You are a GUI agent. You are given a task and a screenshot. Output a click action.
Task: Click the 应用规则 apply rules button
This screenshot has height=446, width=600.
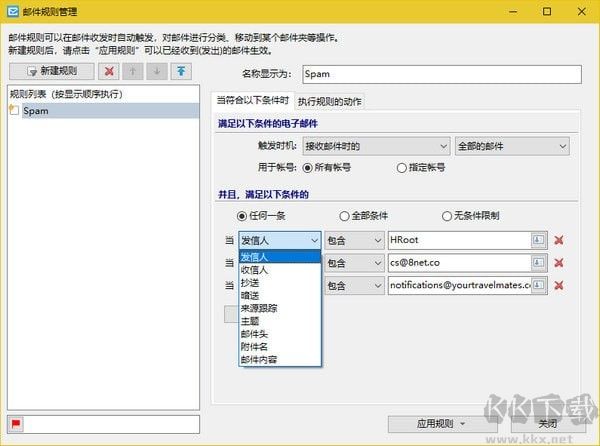click(x=443, y=424)
